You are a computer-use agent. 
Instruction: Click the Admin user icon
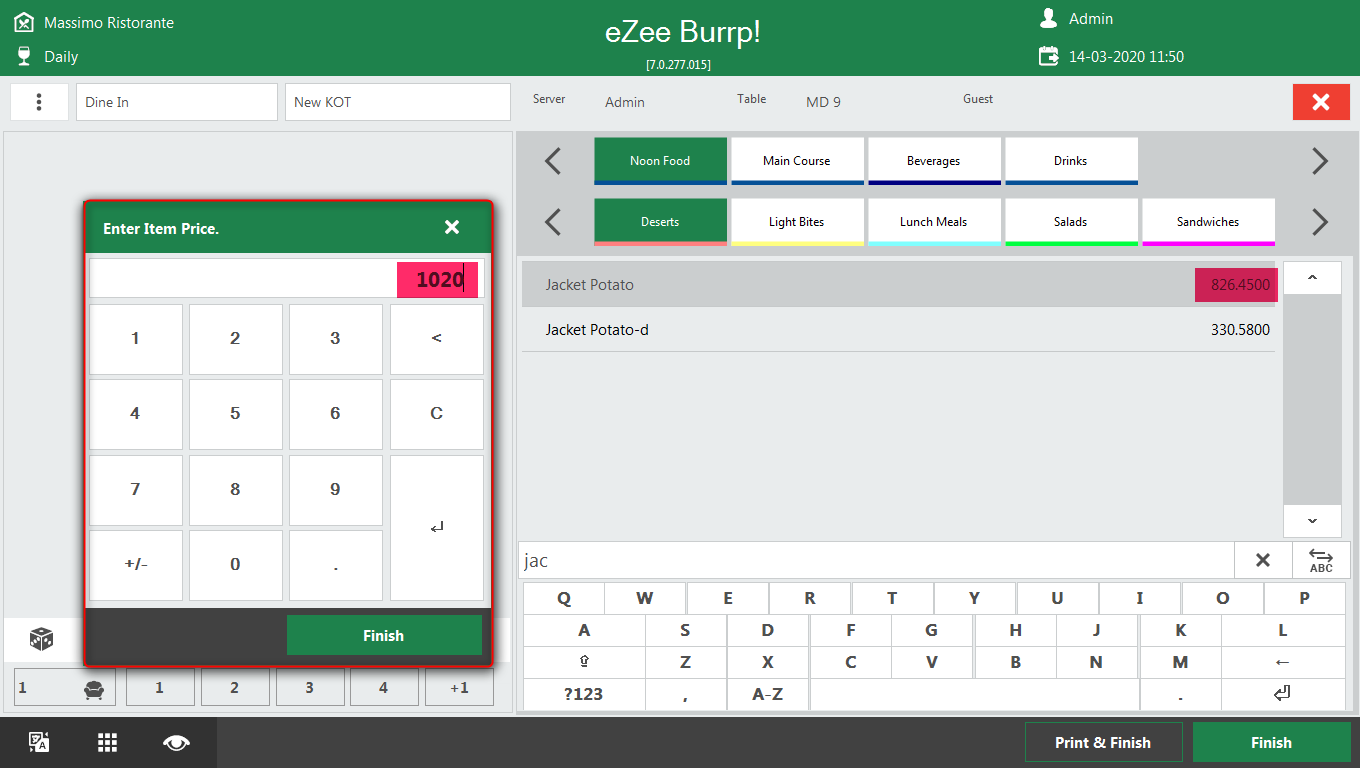[x=1048, y=18]
